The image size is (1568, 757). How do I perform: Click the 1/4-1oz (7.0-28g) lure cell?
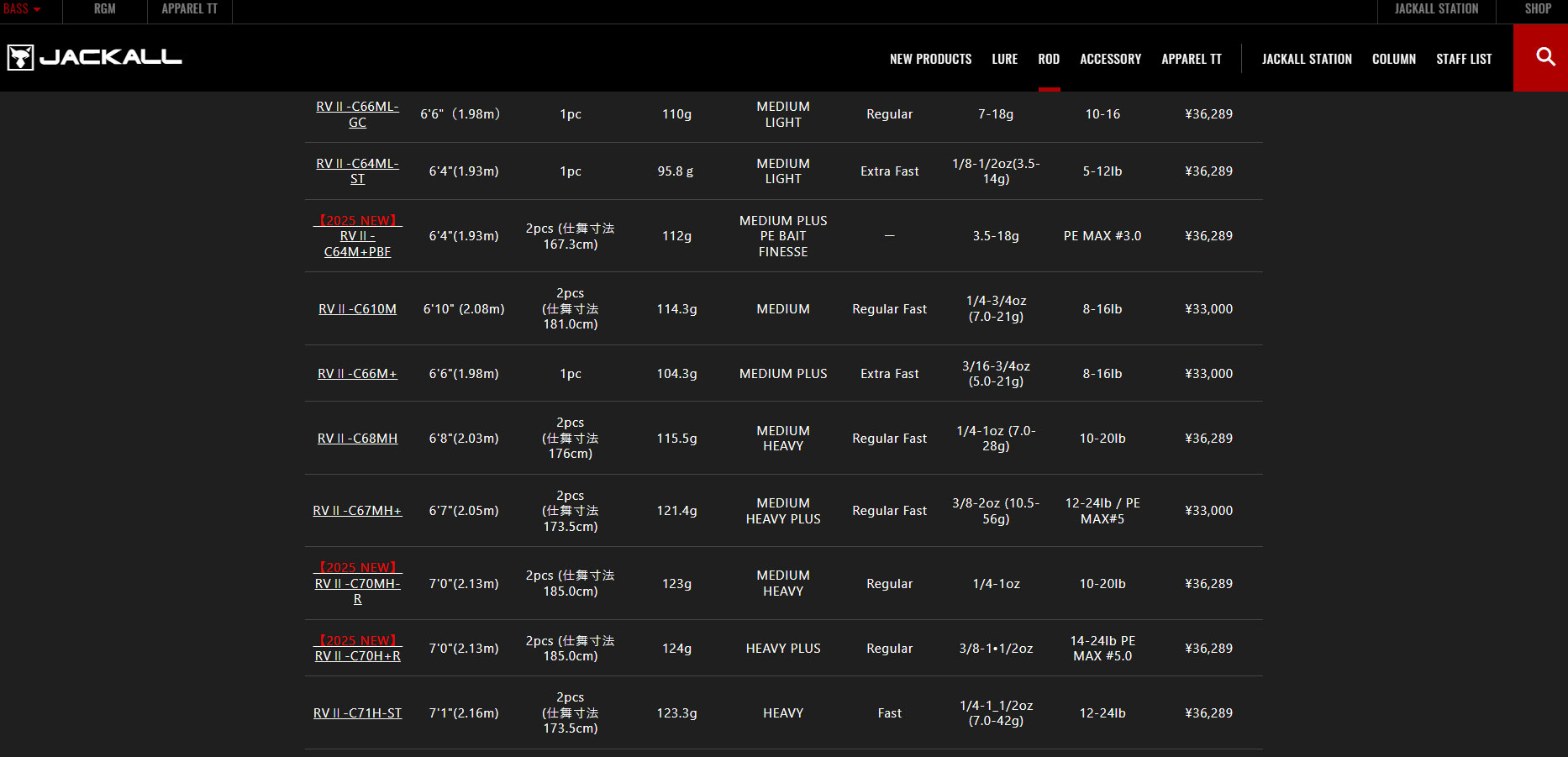pyautogui.click(x=996, y=439)
